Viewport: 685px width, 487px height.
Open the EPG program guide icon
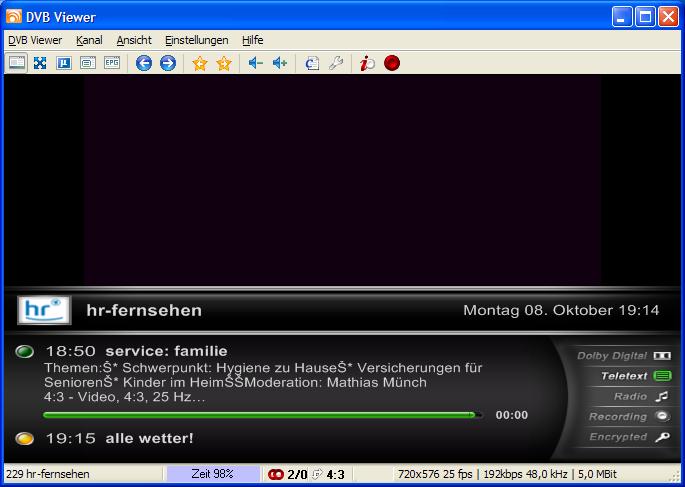pyautogui.click(x=112, y=63)
